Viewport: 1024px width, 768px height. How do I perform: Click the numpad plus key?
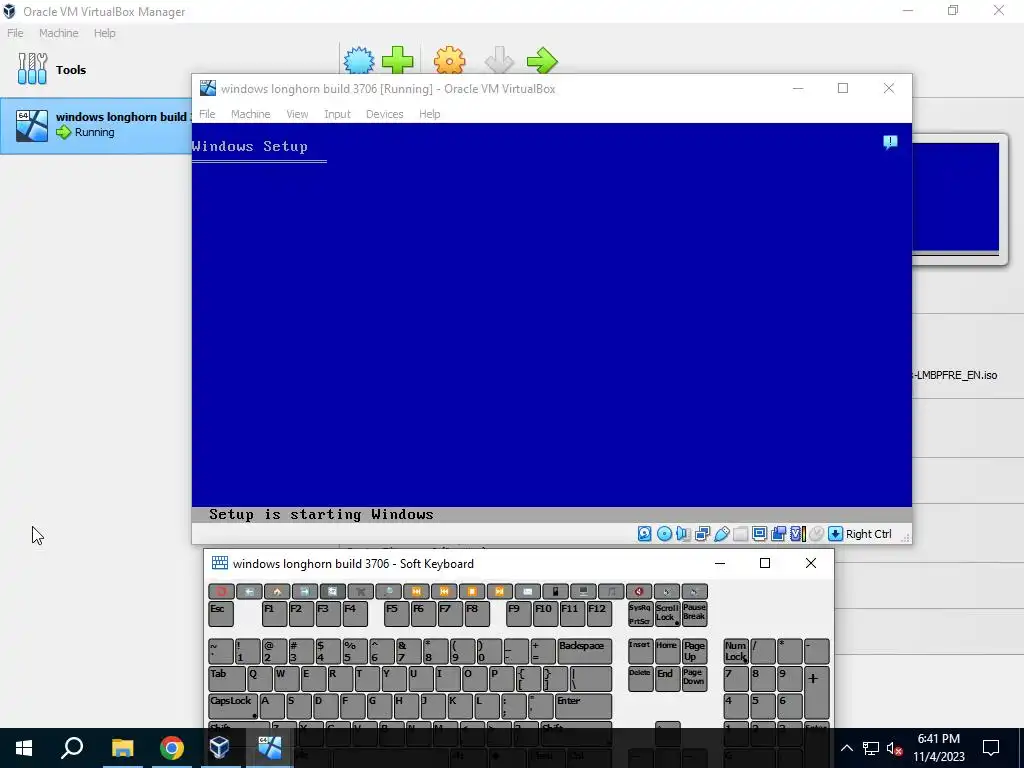pos(817,693)
